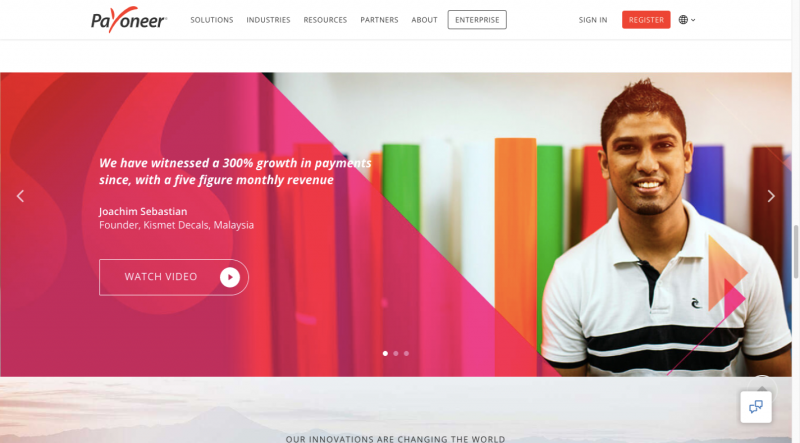Open the globe language selector
Screen dimensions: 800x443
tap(683, 20)
